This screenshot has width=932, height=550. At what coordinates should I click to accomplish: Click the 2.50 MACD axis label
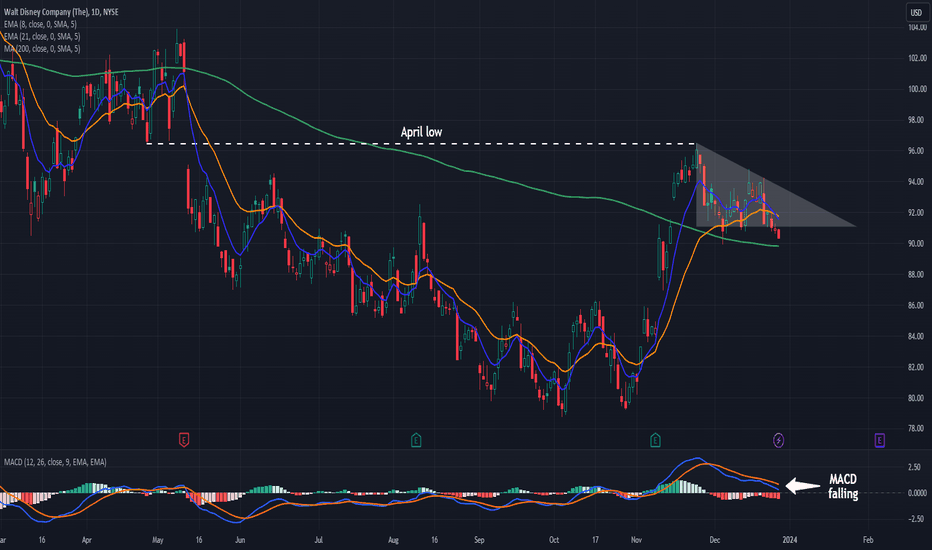point(915,467)
